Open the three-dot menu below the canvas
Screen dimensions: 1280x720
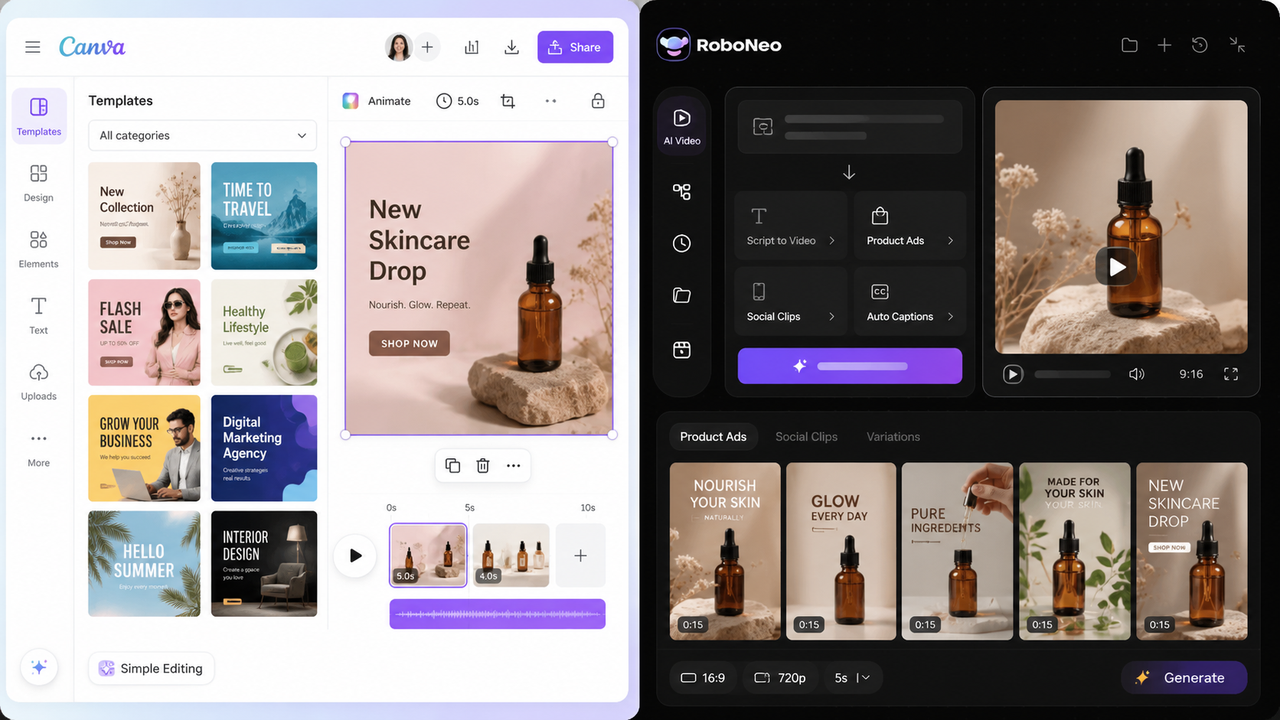pyautogui.click(x=513, y=465)
